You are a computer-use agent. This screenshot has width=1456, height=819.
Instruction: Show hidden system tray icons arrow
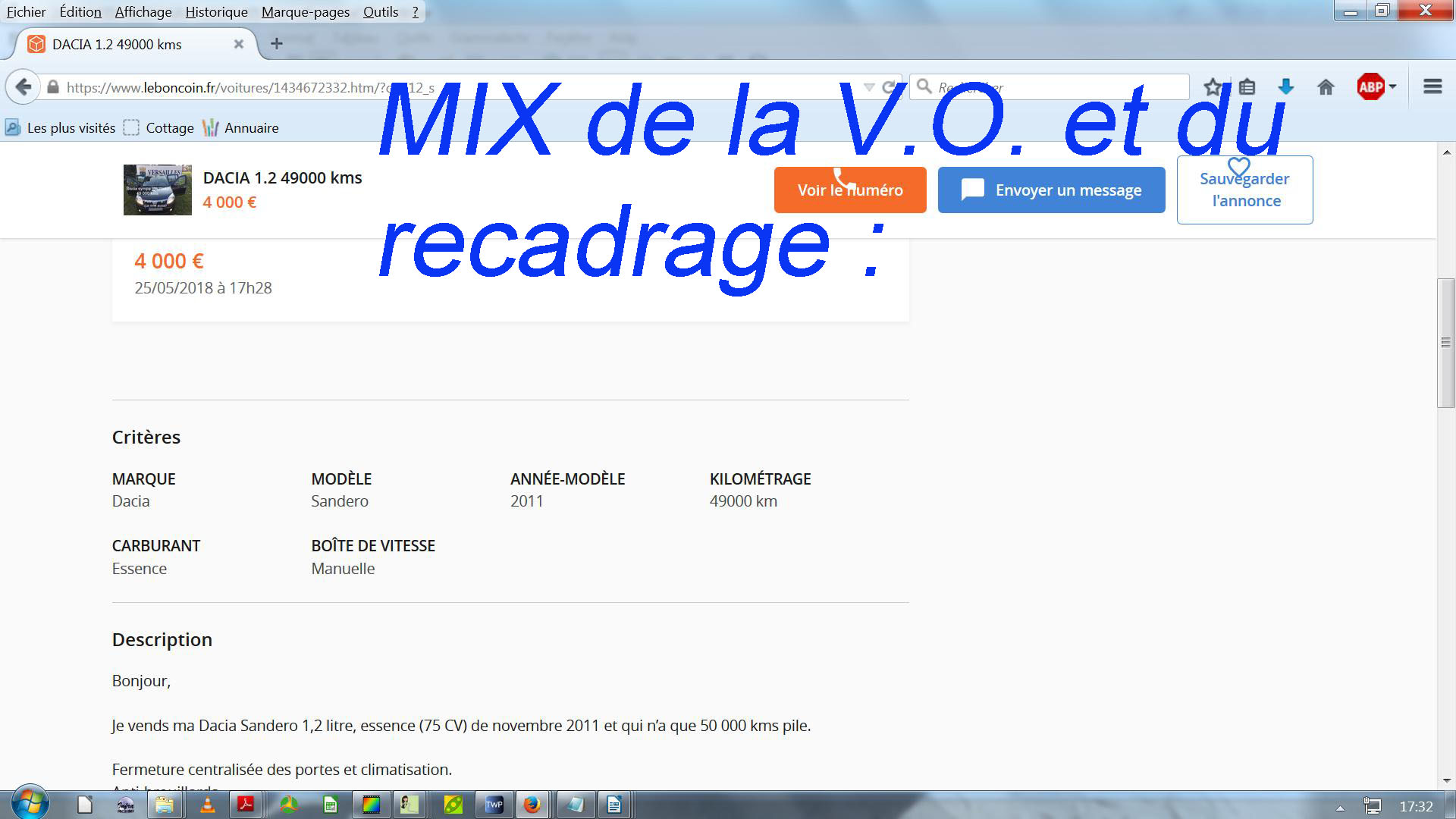1340,808
